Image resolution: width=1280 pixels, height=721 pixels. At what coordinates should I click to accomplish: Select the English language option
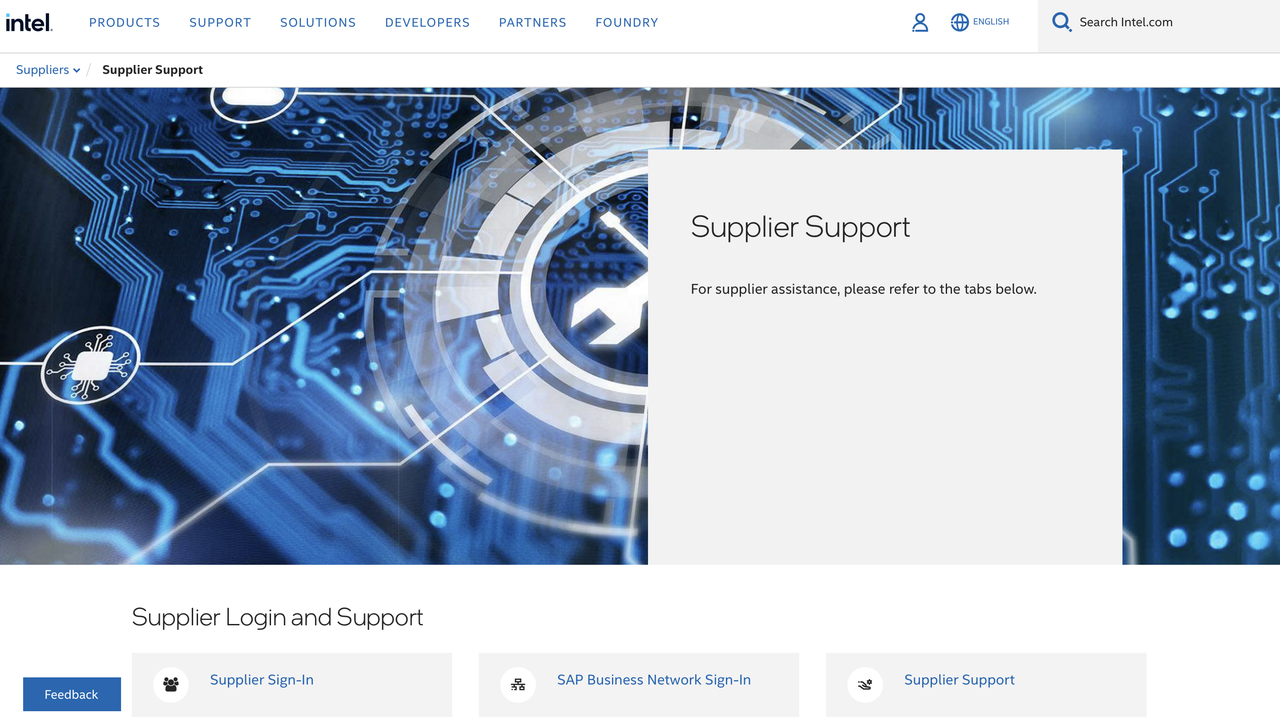(991, 22)
